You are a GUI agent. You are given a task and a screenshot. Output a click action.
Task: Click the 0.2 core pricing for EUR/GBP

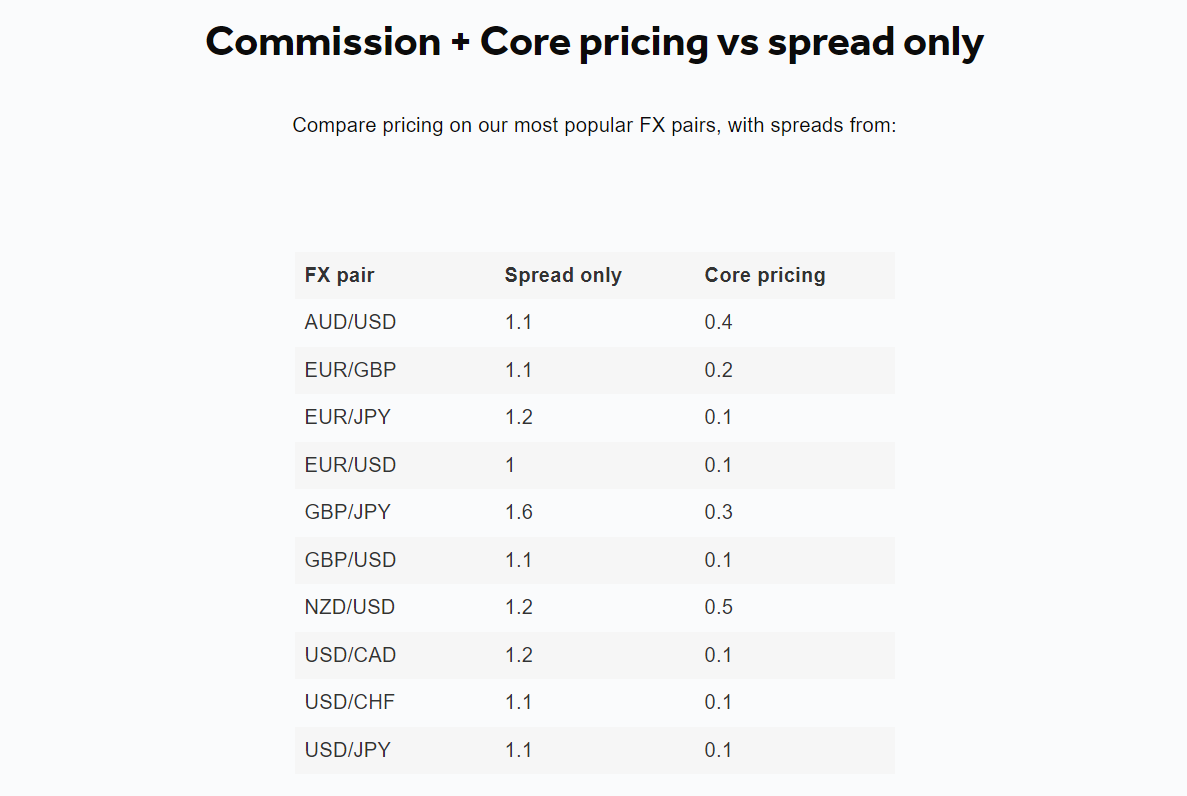(x=719, y=370)
